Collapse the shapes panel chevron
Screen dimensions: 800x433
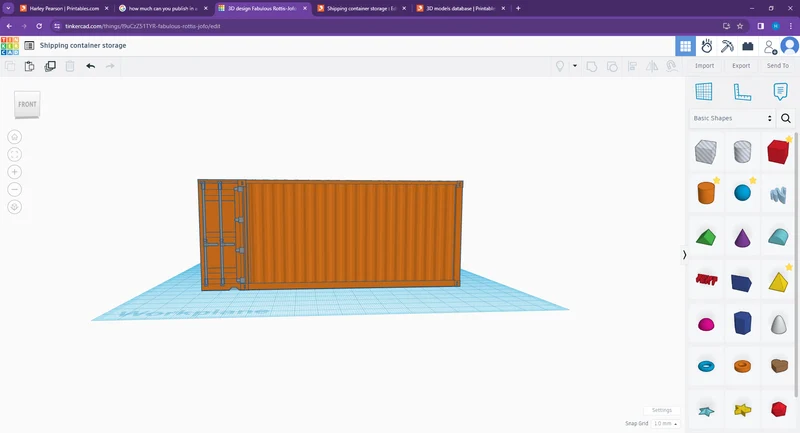point(684,254)
